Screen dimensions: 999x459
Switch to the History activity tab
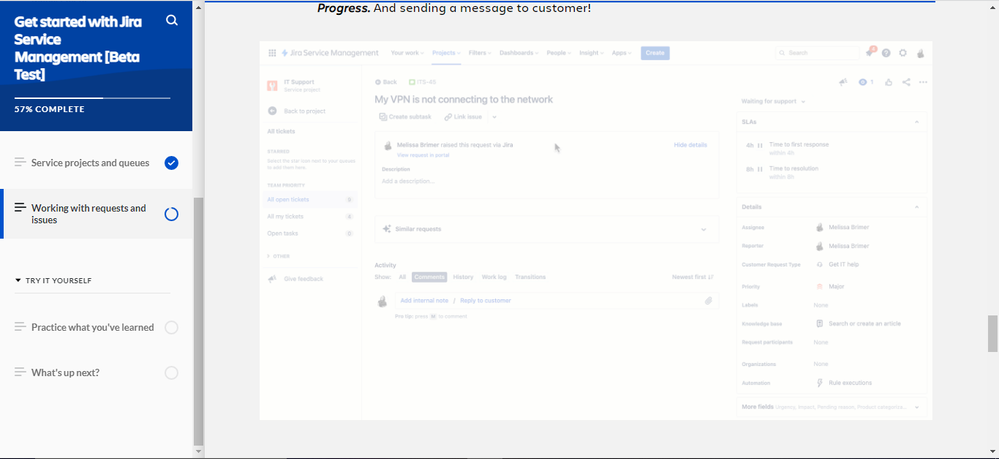(x=463, y=277)
